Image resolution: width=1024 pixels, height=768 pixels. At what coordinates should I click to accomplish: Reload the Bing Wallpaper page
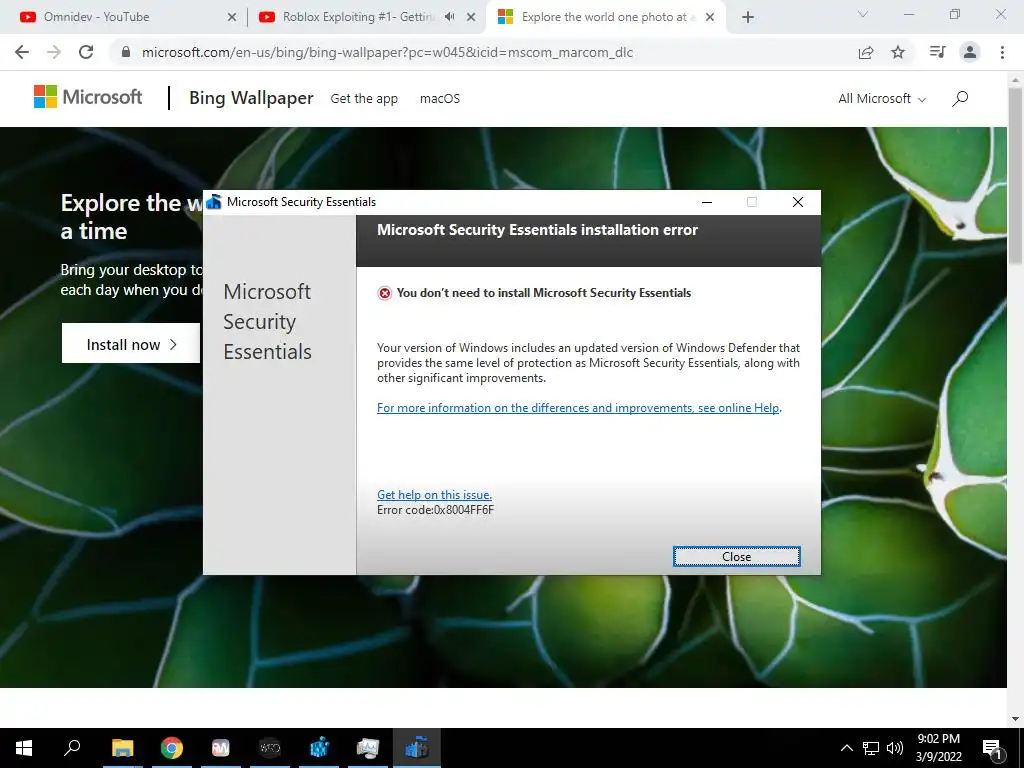pyautogui.click(x=86, y=52)
